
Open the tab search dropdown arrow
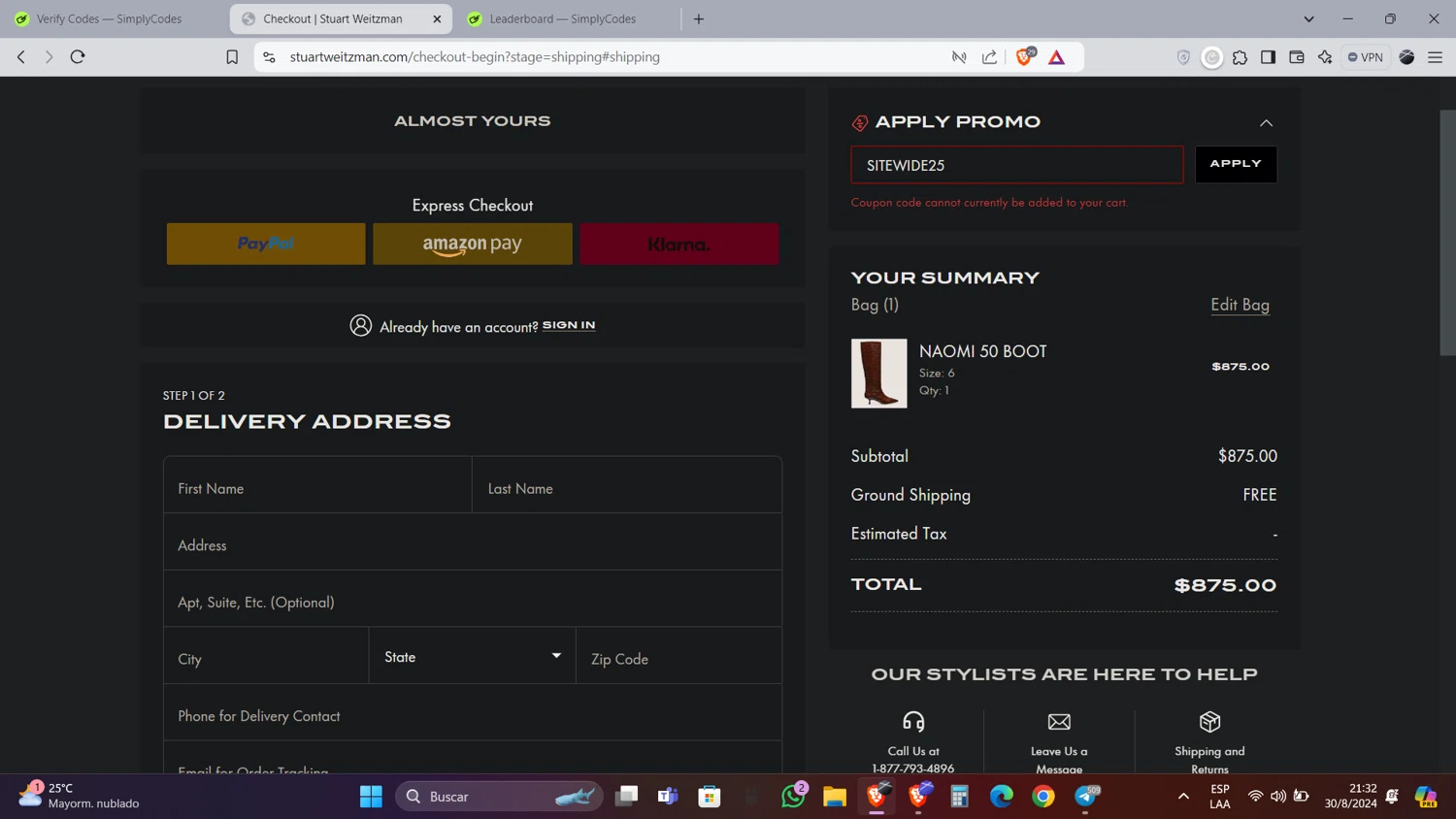[1308, 18]
